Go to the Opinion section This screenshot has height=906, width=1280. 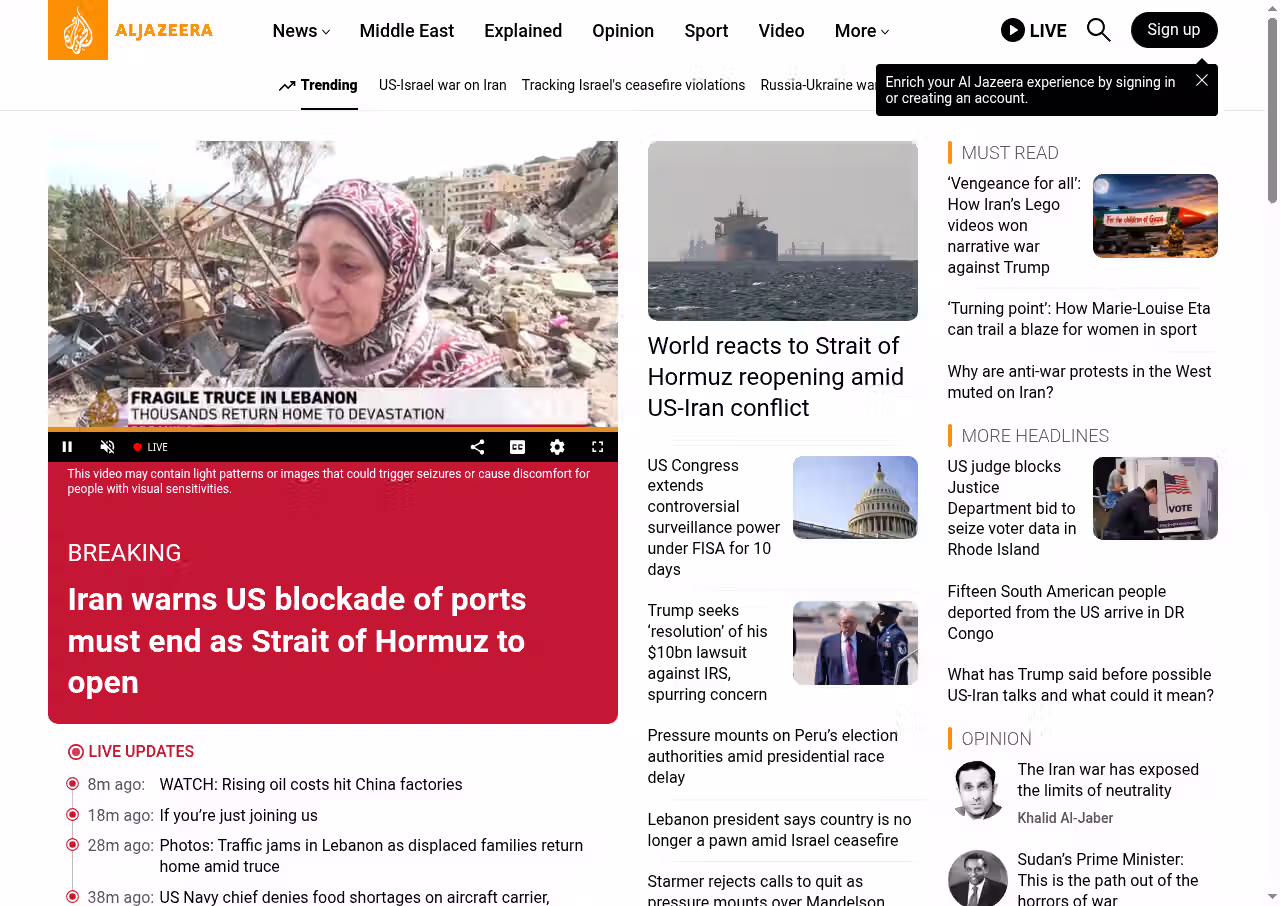click(622, 31)
